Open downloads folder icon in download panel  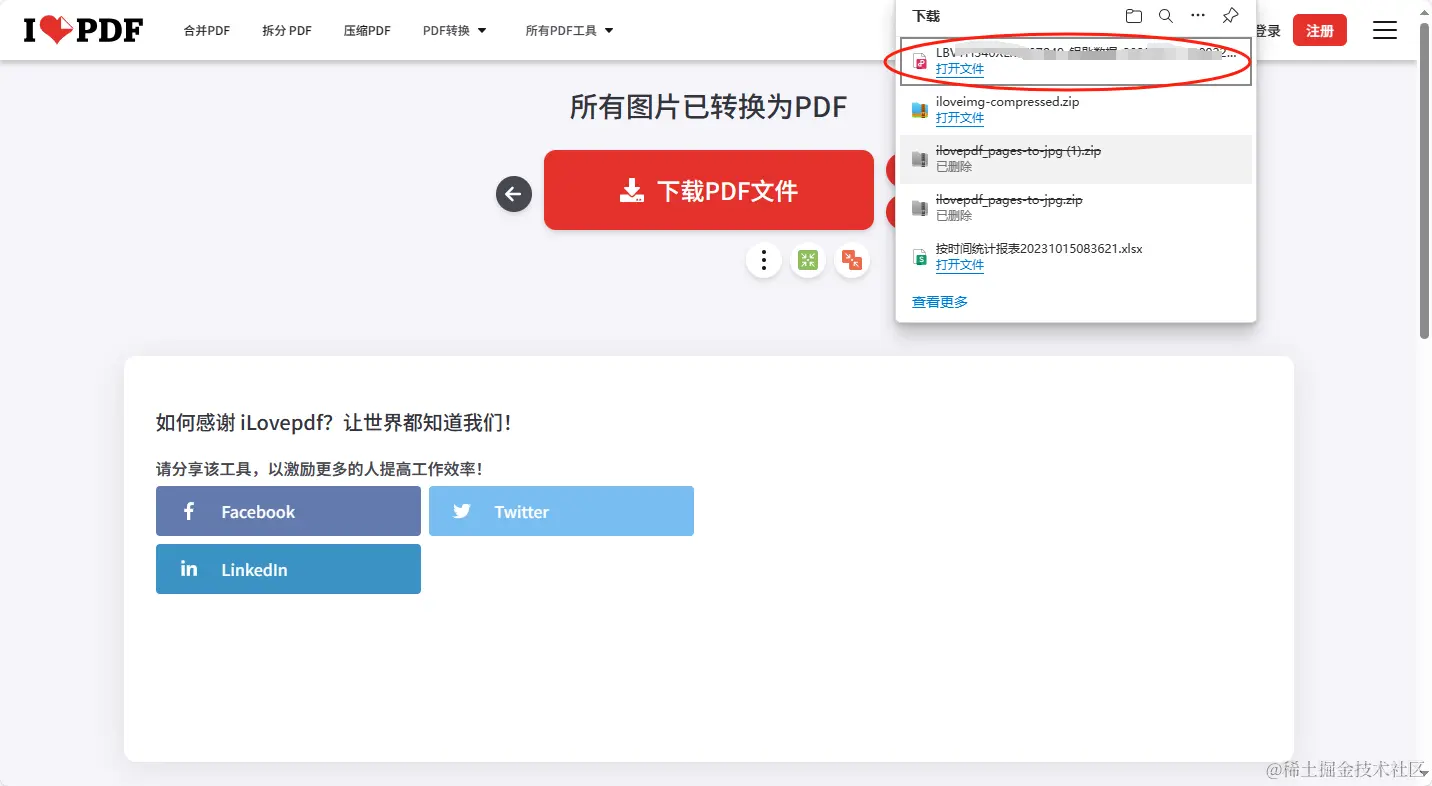coord(1133,16)
